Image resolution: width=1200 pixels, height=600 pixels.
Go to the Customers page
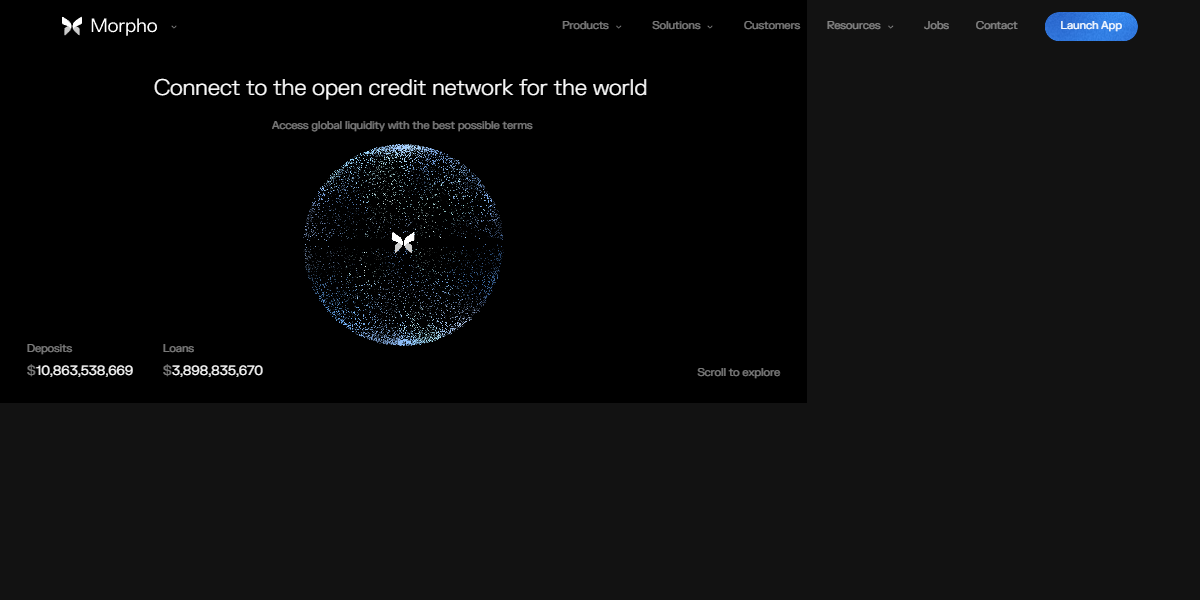click(772, 26)
